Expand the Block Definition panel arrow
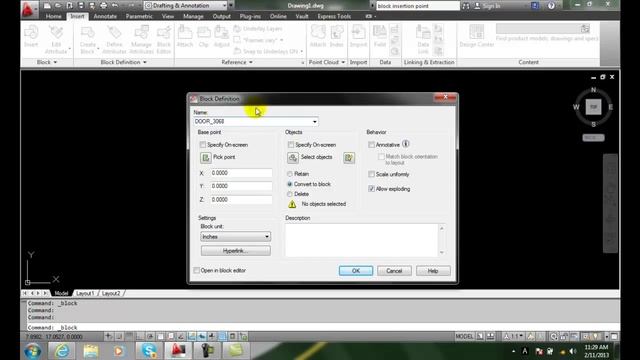The image size is (640, 360). [x=144, y=62]
